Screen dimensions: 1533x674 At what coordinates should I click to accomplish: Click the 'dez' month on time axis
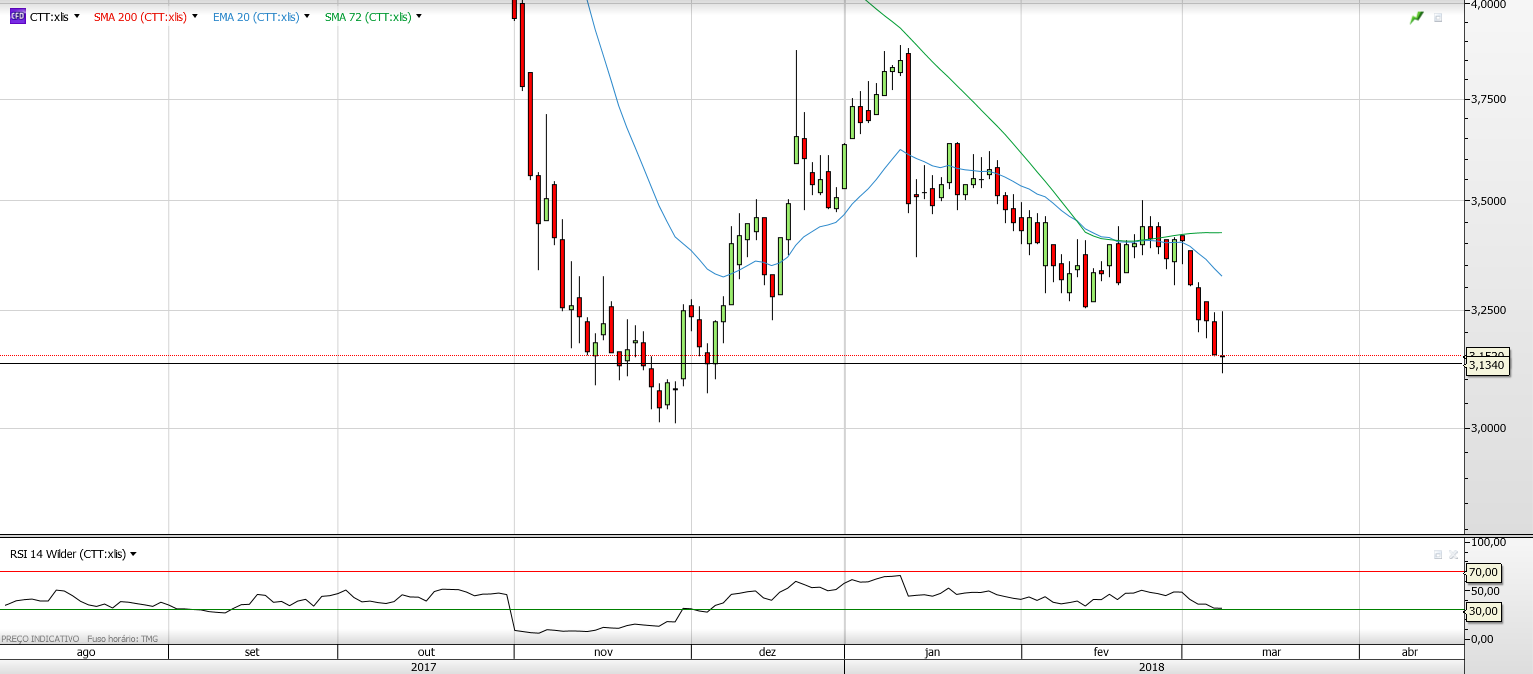tap(767, 652)
